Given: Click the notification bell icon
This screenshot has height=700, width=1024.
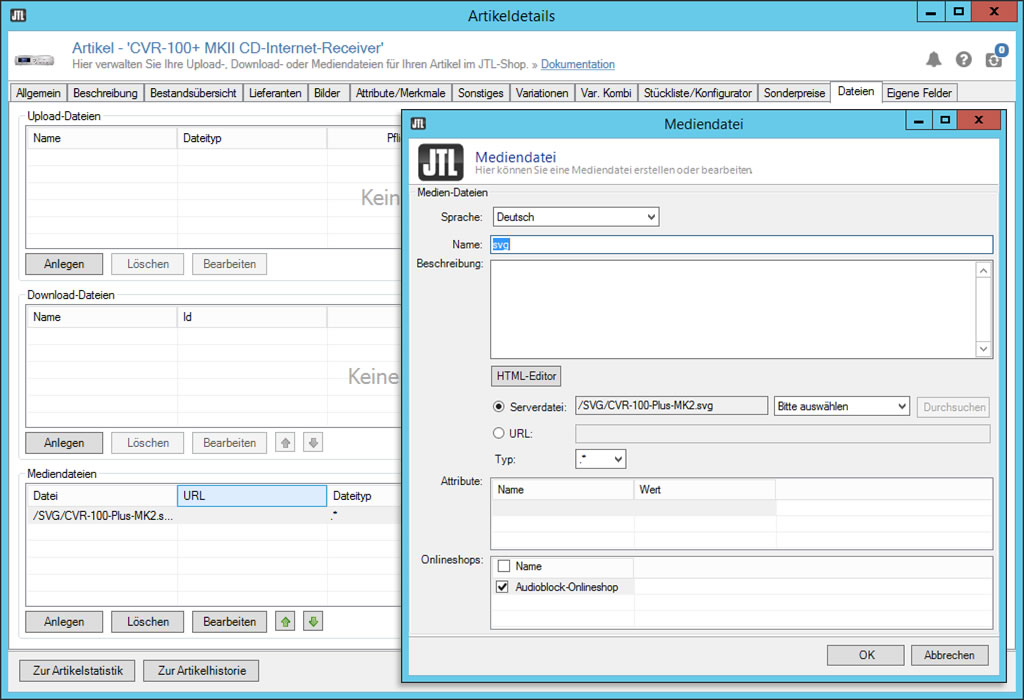Looking at the screenshot, I should click(x=933, y=59).
